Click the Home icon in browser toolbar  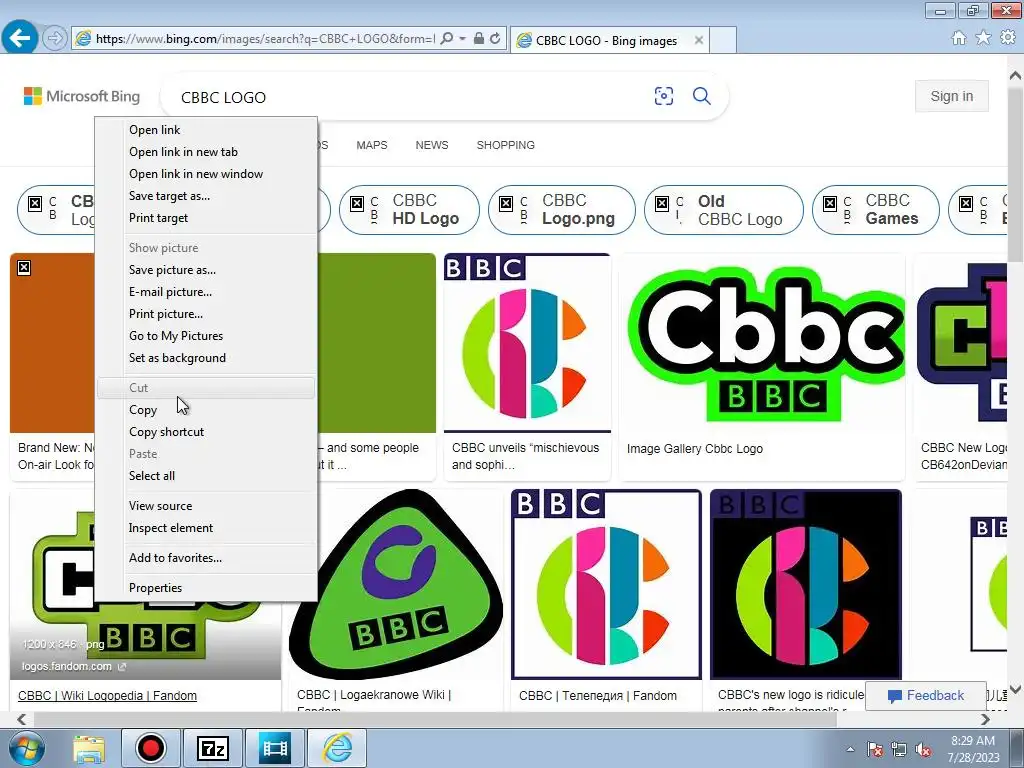pos(959,38)
